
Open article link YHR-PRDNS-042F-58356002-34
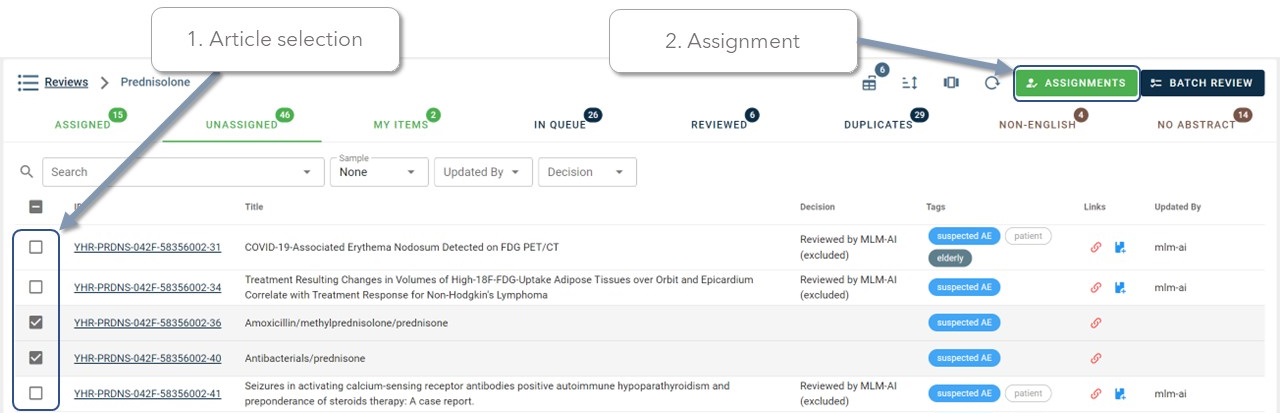pyautogui.click(x=147, y=288)
